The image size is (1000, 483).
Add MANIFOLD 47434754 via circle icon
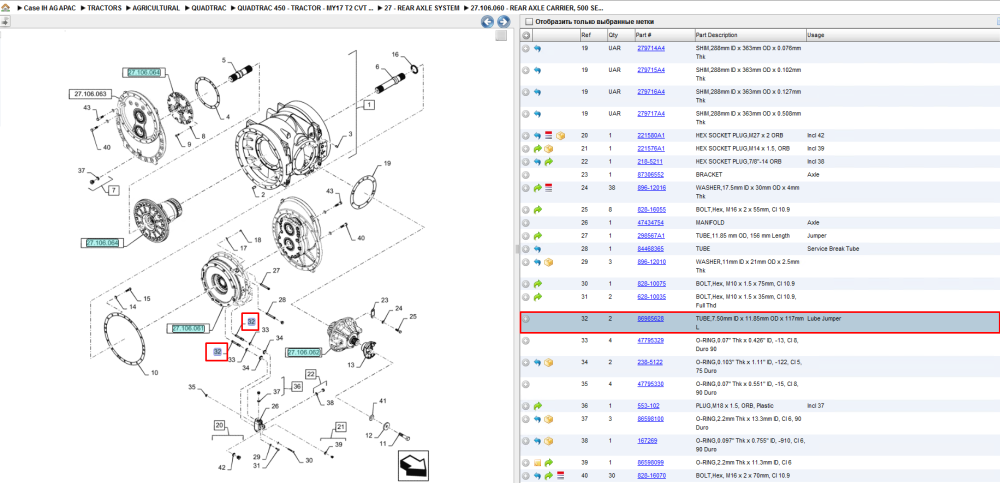[526, 223]
